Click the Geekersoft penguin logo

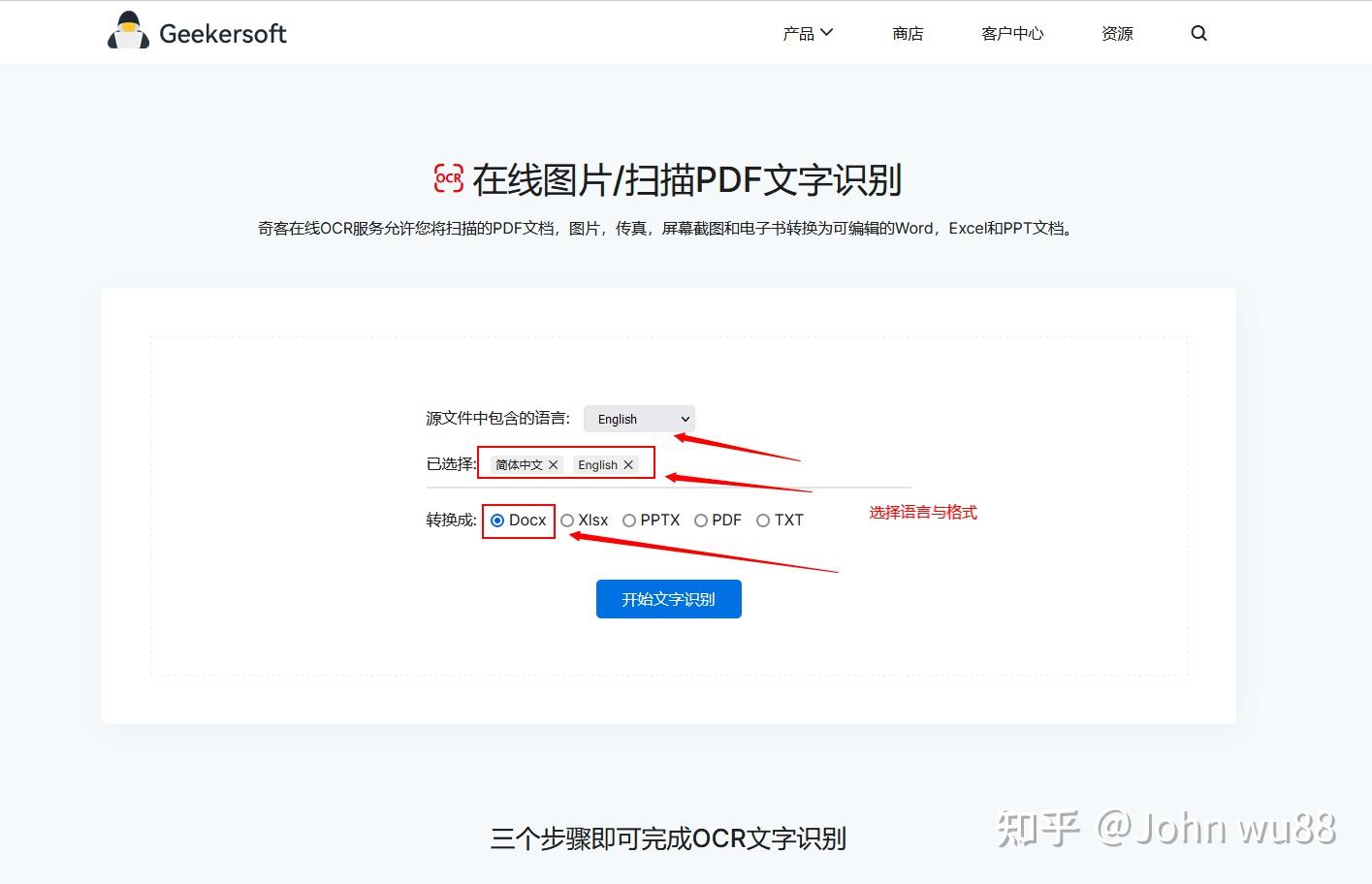coord(128,32)
